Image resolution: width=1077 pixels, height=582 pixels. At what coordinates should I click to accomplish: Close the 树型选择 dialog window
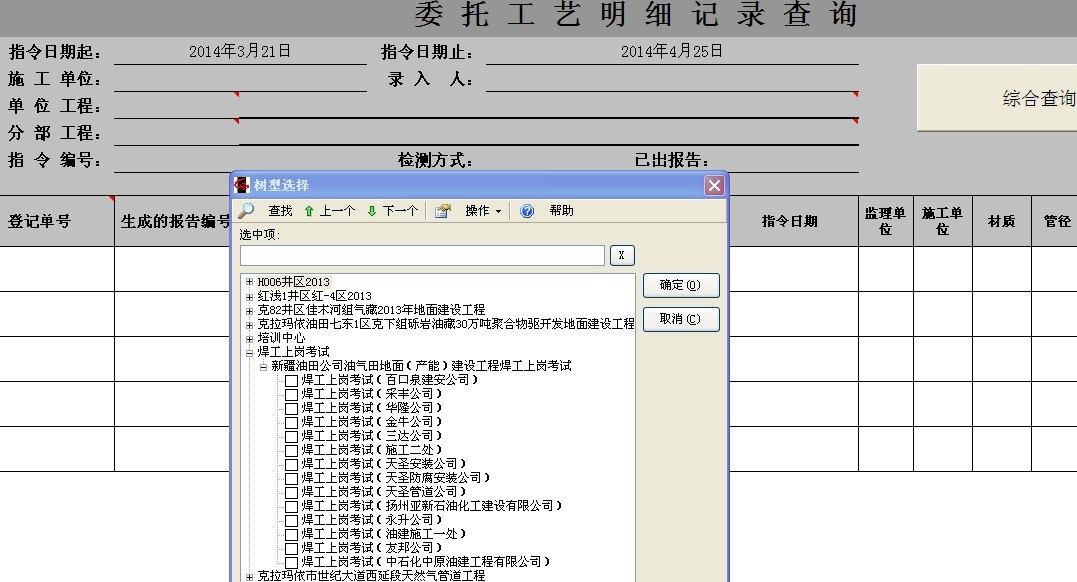coord(714,185)
